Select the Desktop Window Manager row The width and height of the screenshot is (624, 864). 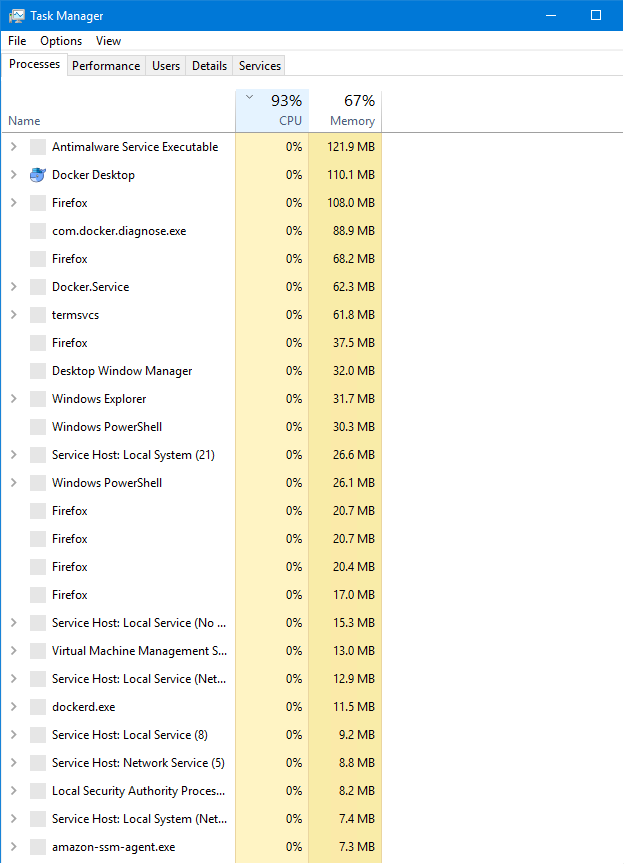(x=192, y=371)
